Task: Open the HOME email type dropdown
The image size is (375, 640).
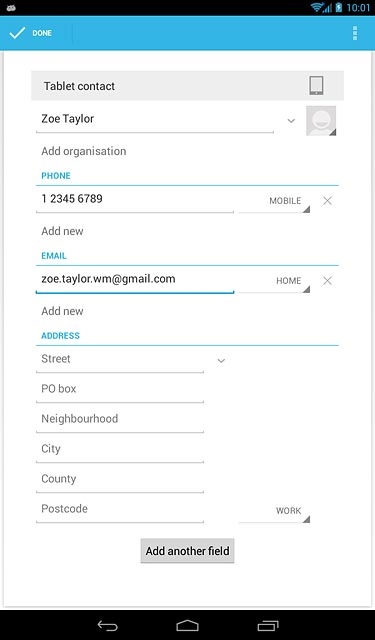Action: point(274,281)
